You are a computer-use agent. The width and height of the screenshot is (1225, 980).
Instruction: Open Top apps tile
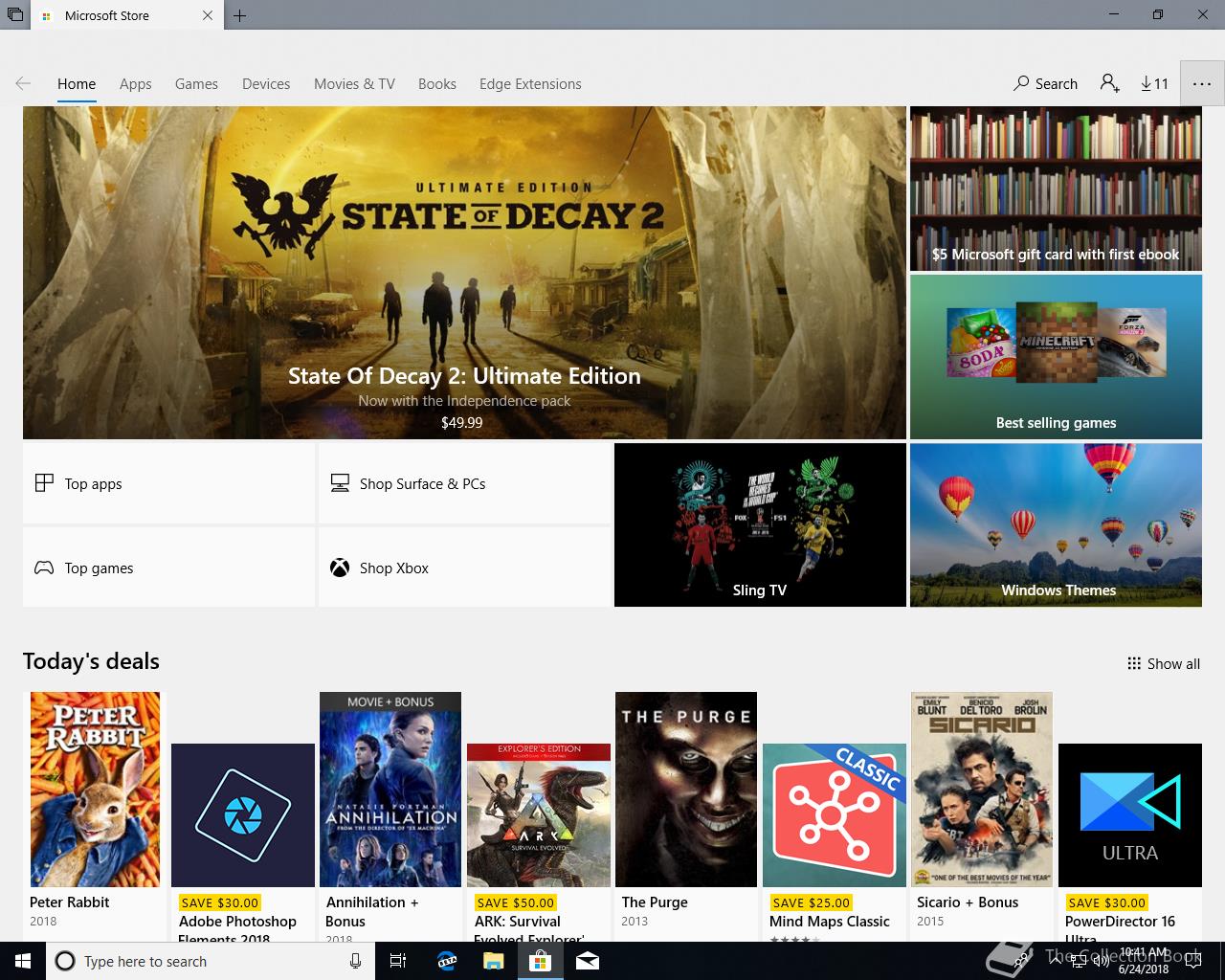click(168, 483)
